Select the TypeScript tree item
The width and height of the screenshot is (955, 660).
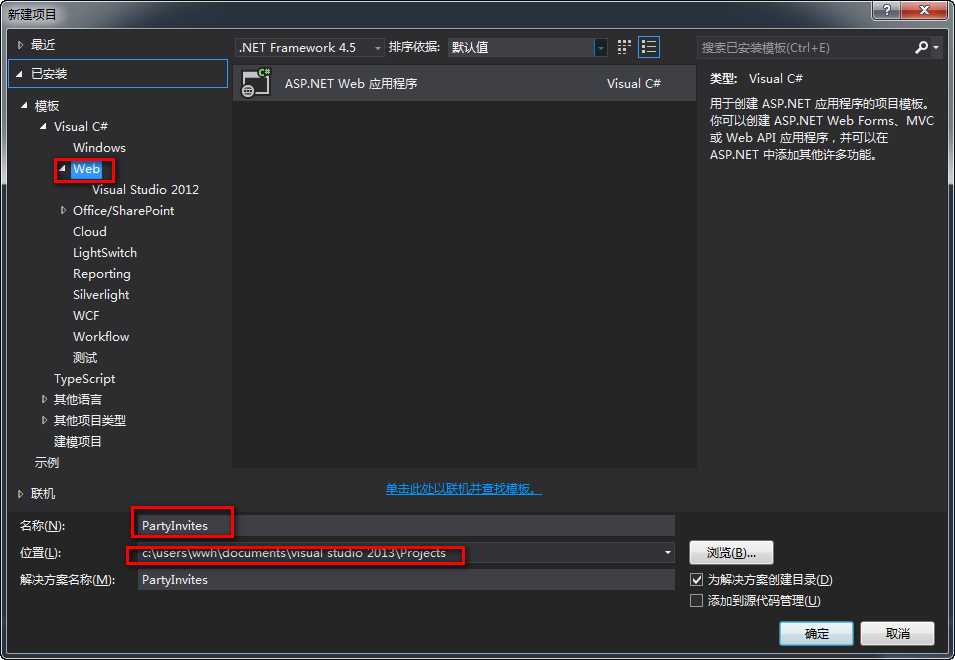point(84,378)
